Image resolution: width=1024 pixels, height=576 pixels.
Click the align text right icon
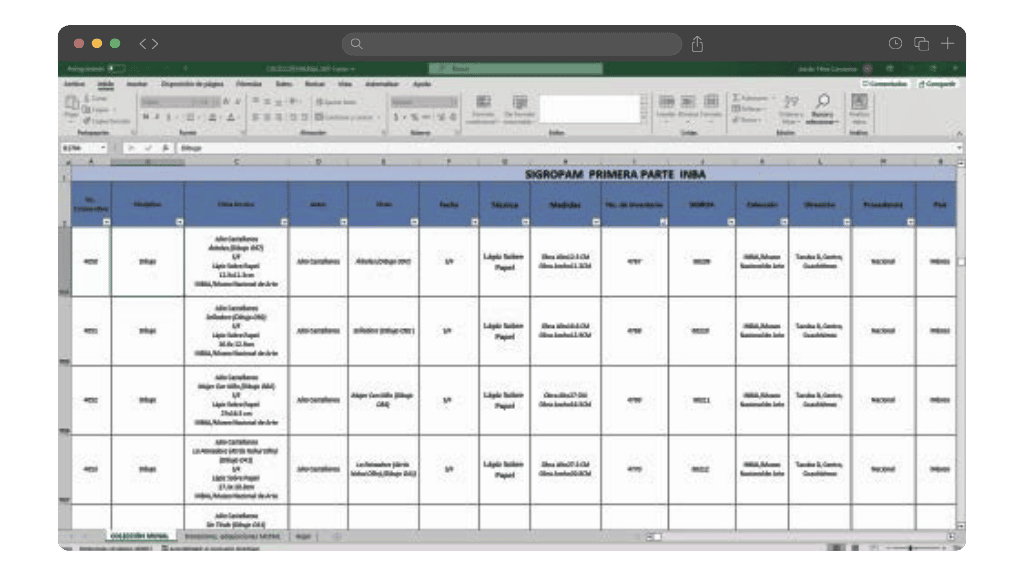click(x=280, y=118)
